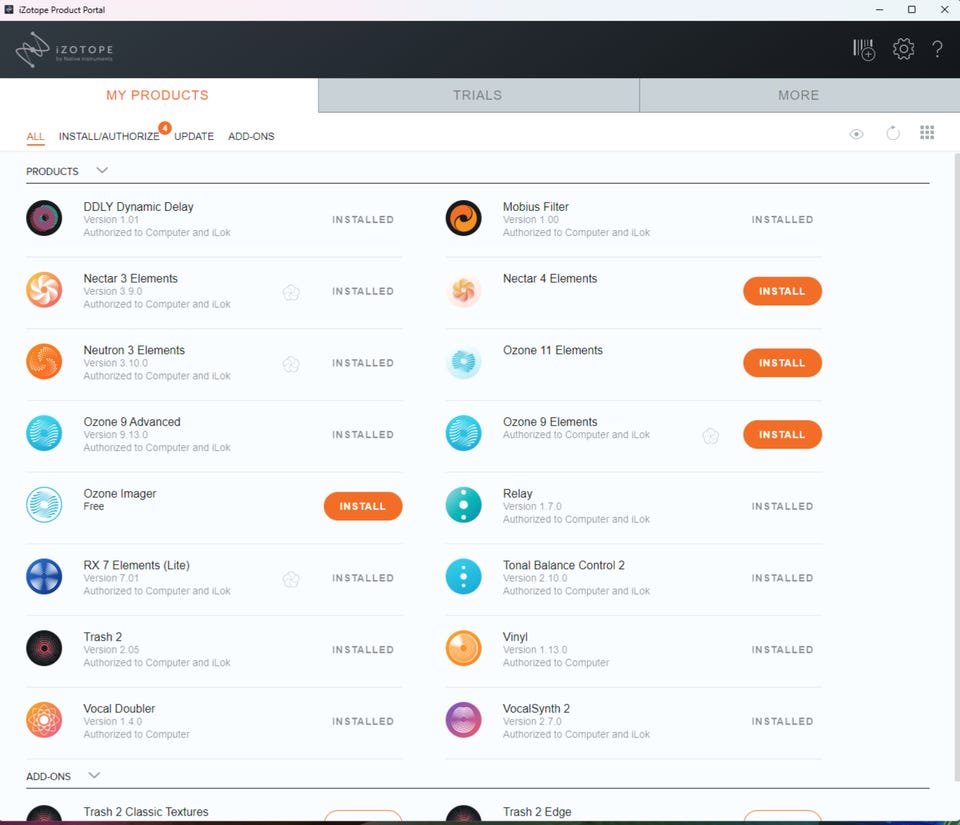Click Vocal Doubler product icon
The image size is (960, 825).
(x=44, y=719)
